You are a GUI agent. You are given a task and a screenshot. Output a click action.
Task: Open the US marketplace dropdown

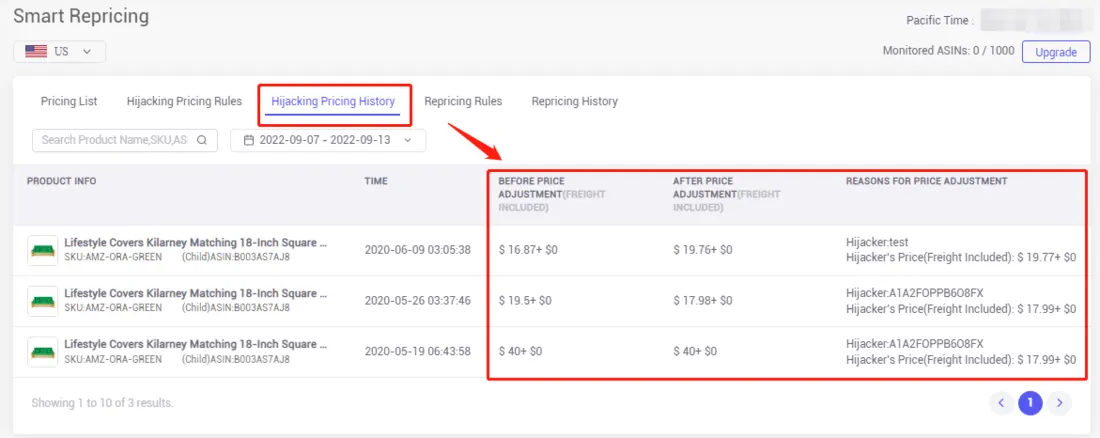(60, 51)
